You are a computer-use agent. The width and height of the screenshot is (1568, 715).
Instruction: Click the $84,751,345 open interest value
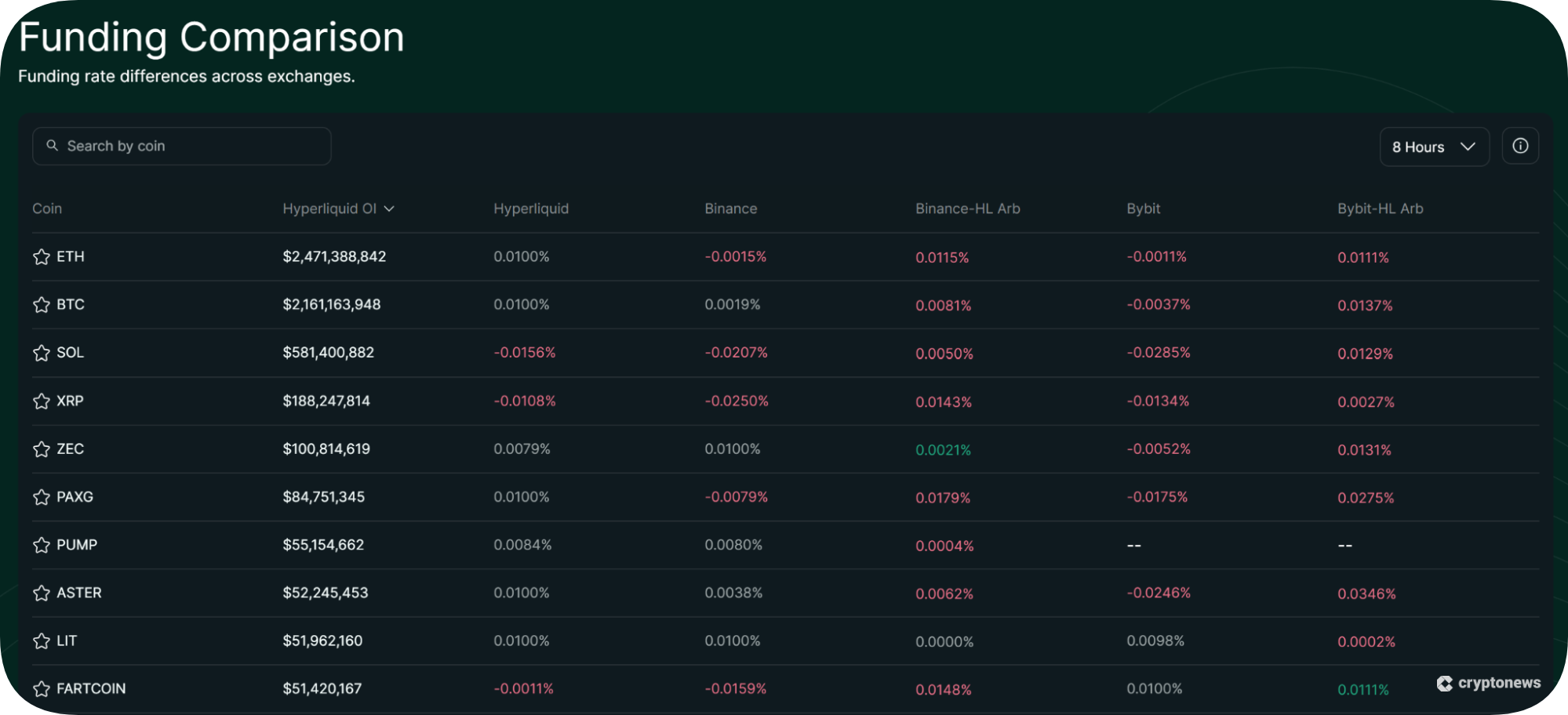tap(324, 496)
